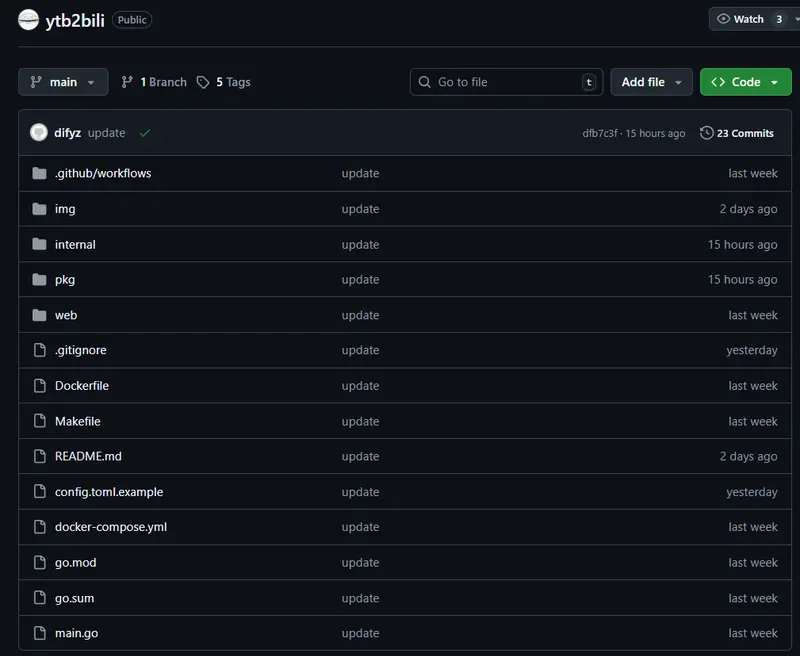Screen dimensions: 800x656
Task: Open the docker-compose.yml file
Action: pos(111,527)
